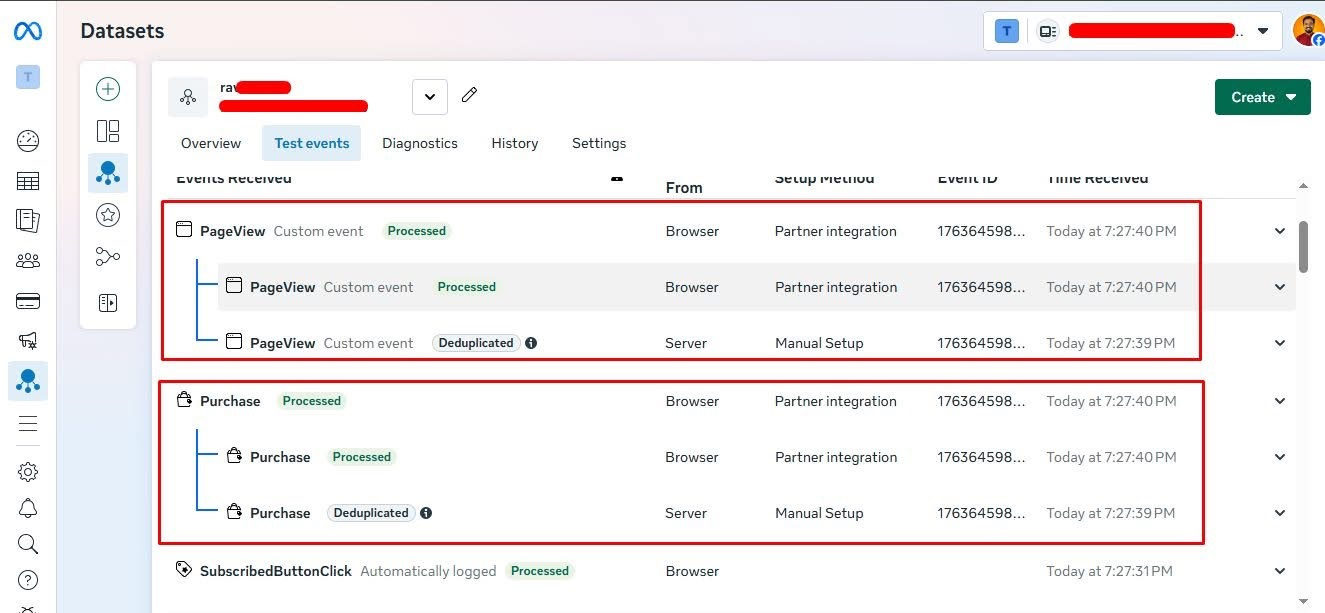Expand the SubscribedButtonClick row chevron
Screen dimensions: 1325x613
click(x=1280, y=571)
